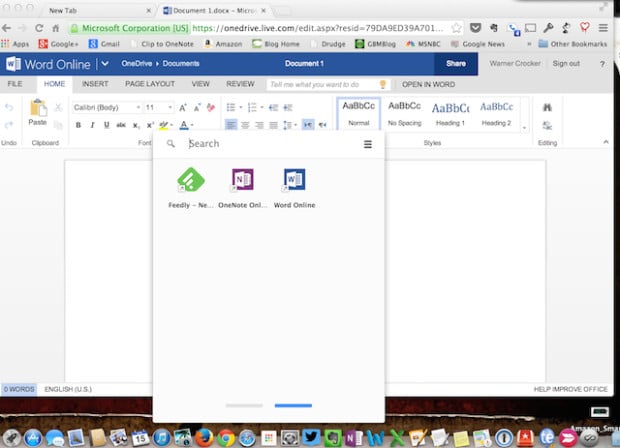Bookmark this page with the star icon
This screenshot has height=448, width=620.
point(456,28)
